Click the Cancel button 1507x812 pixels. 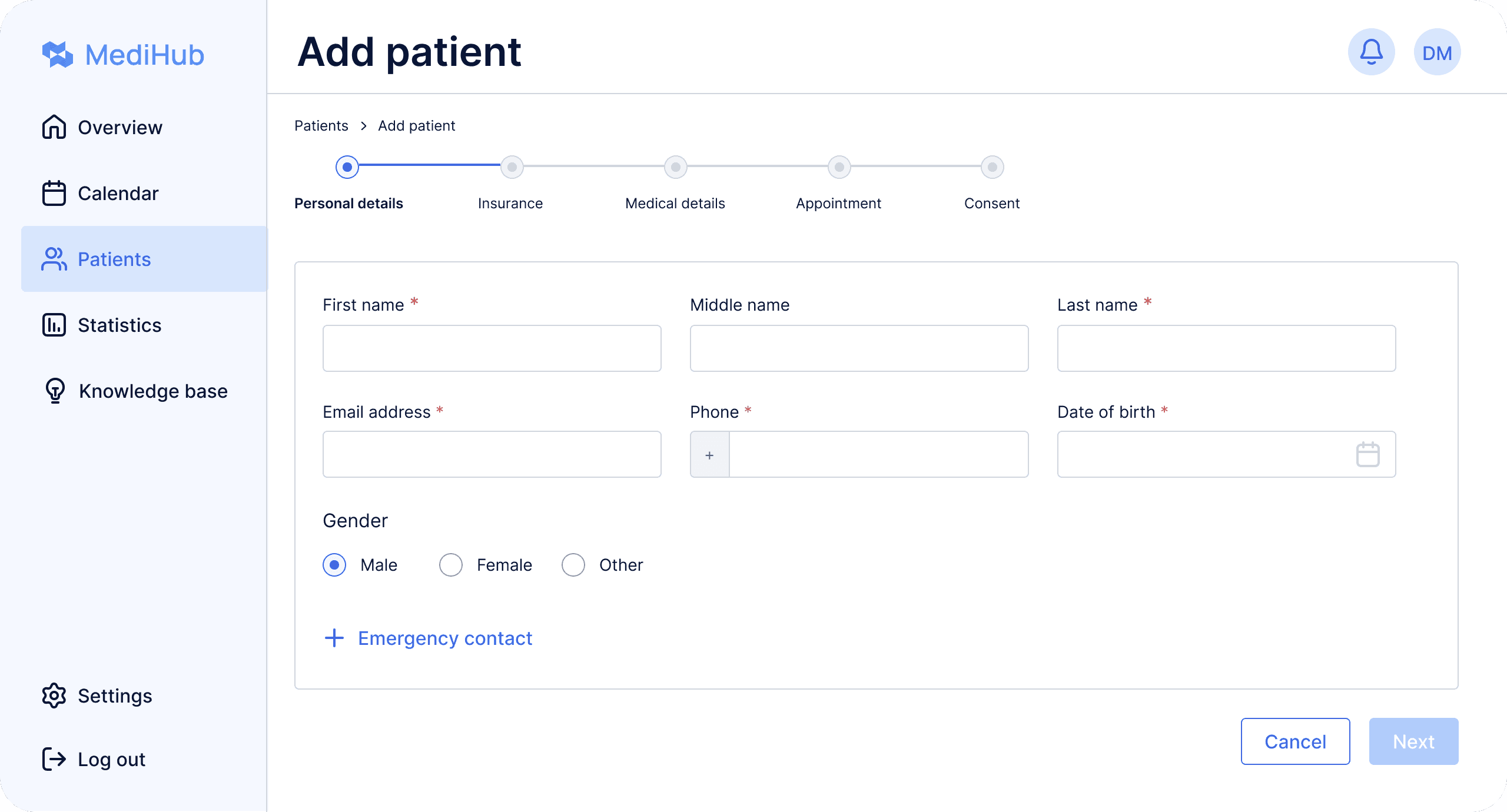pos(1295,741)
